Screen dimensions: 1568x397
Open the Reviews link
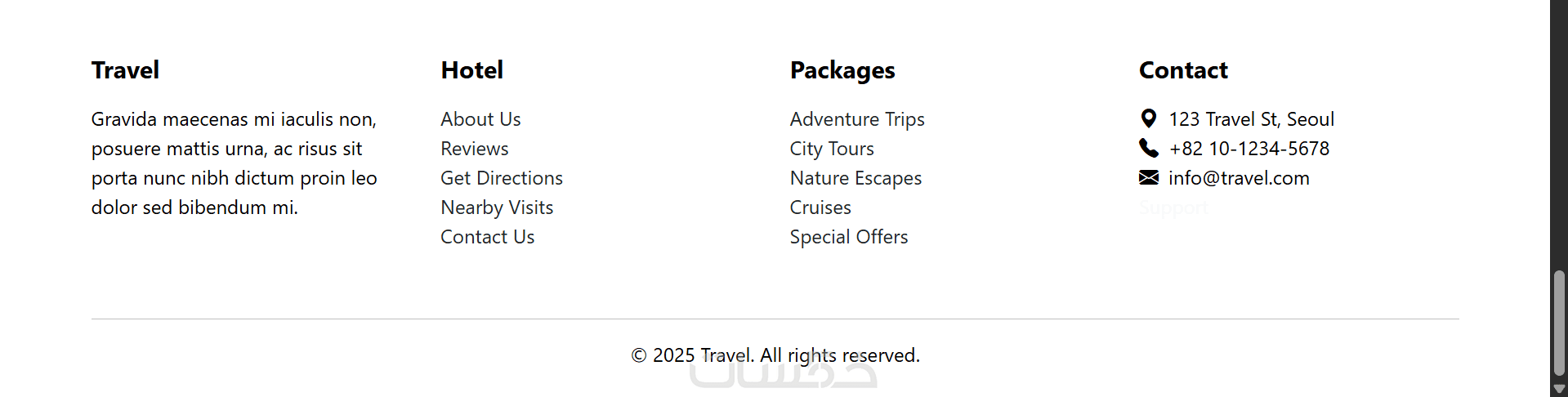pyautogui.click(x=474, y=149)
